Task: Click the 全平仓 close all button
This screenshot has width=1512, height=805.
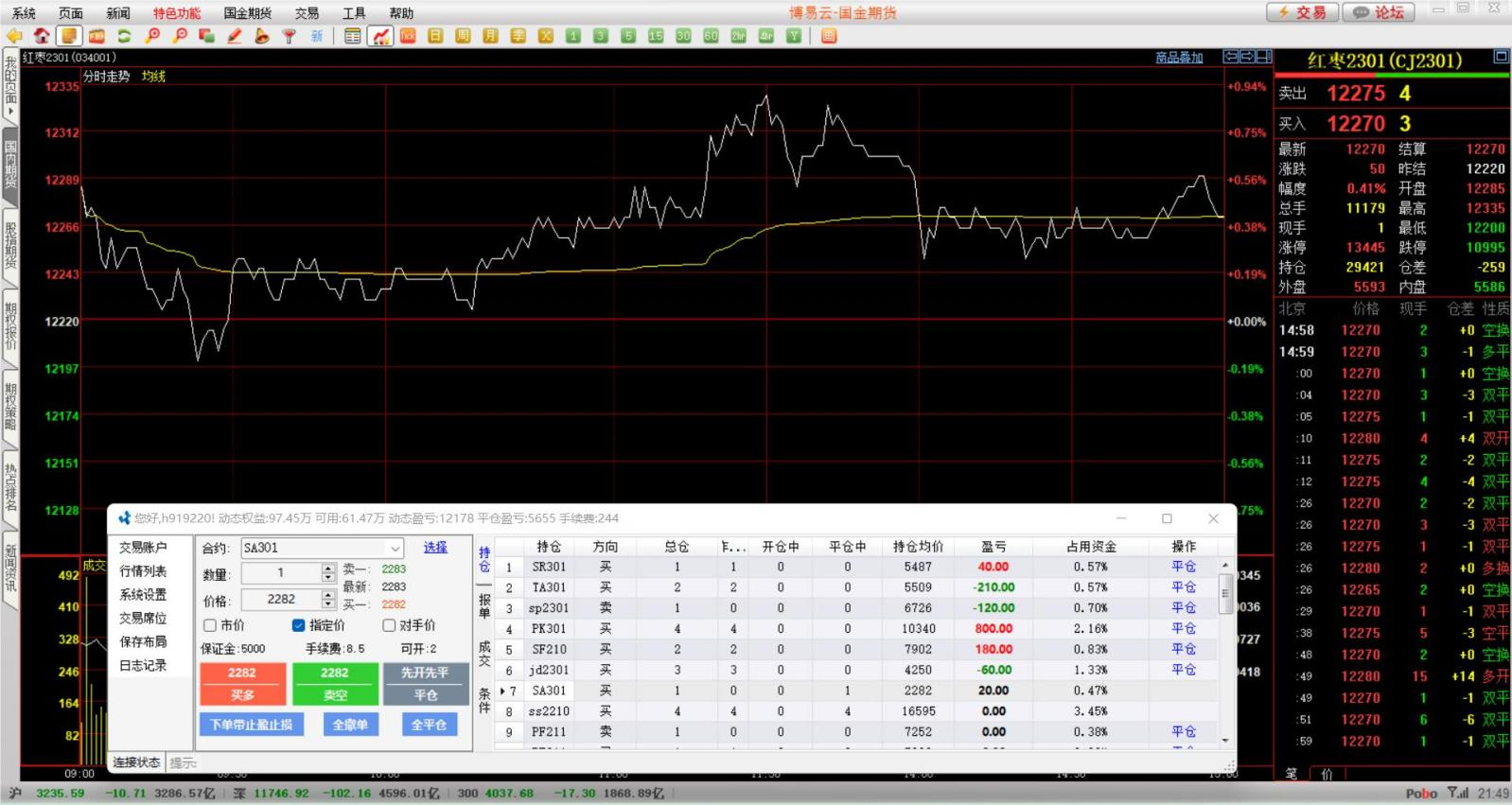Action: coord(429,725)
